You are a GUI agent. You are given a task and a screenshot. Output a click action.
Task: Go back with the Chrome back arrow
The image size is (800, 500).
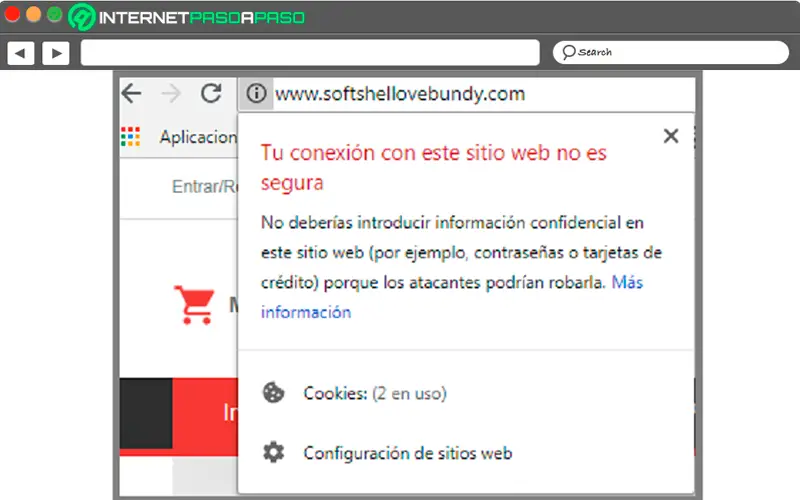(132, 93)
